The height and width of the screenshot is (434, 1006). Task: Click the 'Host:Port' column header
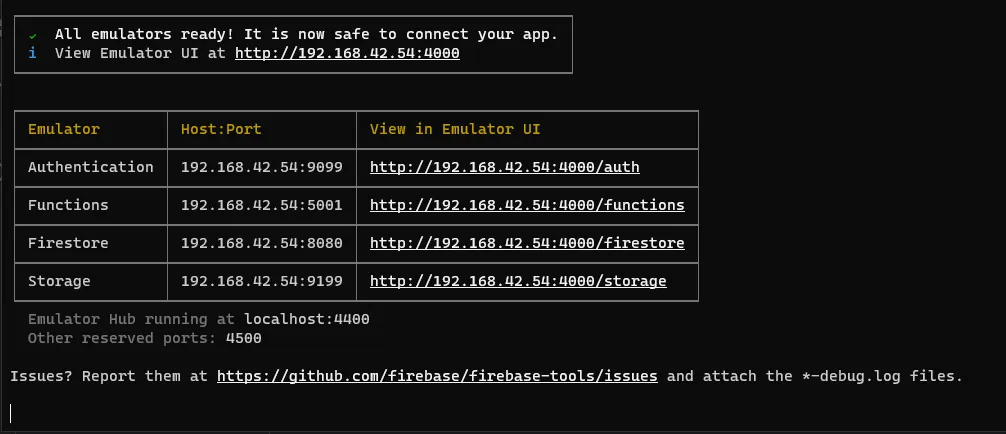click(221, 129)
